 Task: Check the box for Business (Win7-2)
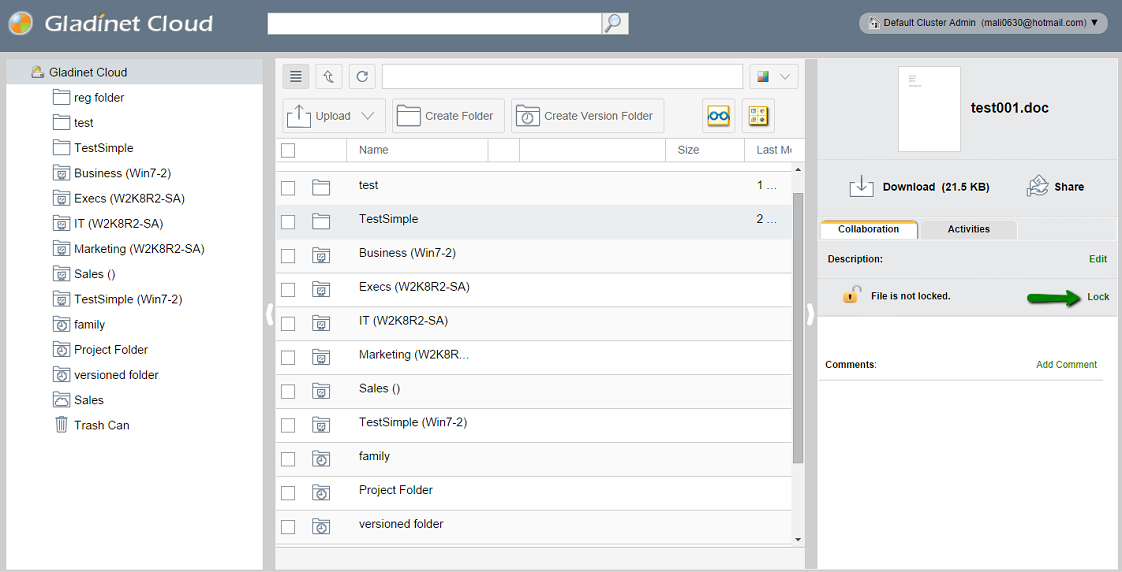coord(288,256)
